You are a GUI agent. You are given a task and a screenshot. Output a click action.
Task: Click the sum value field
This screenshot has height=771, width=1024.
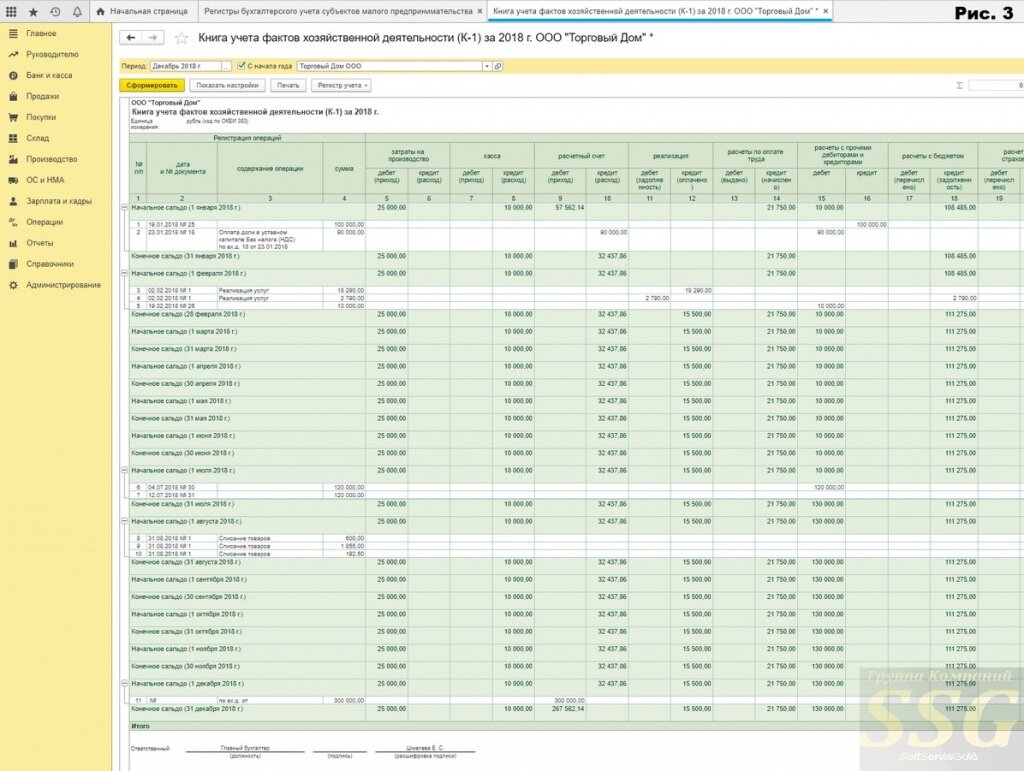[x=996, y=86]
